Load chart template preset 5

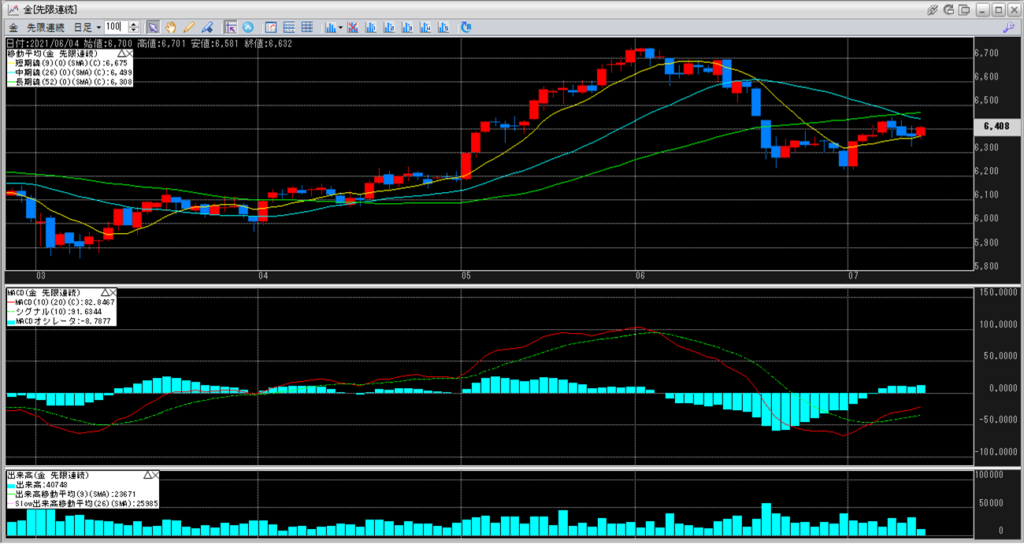coord(444,27)
